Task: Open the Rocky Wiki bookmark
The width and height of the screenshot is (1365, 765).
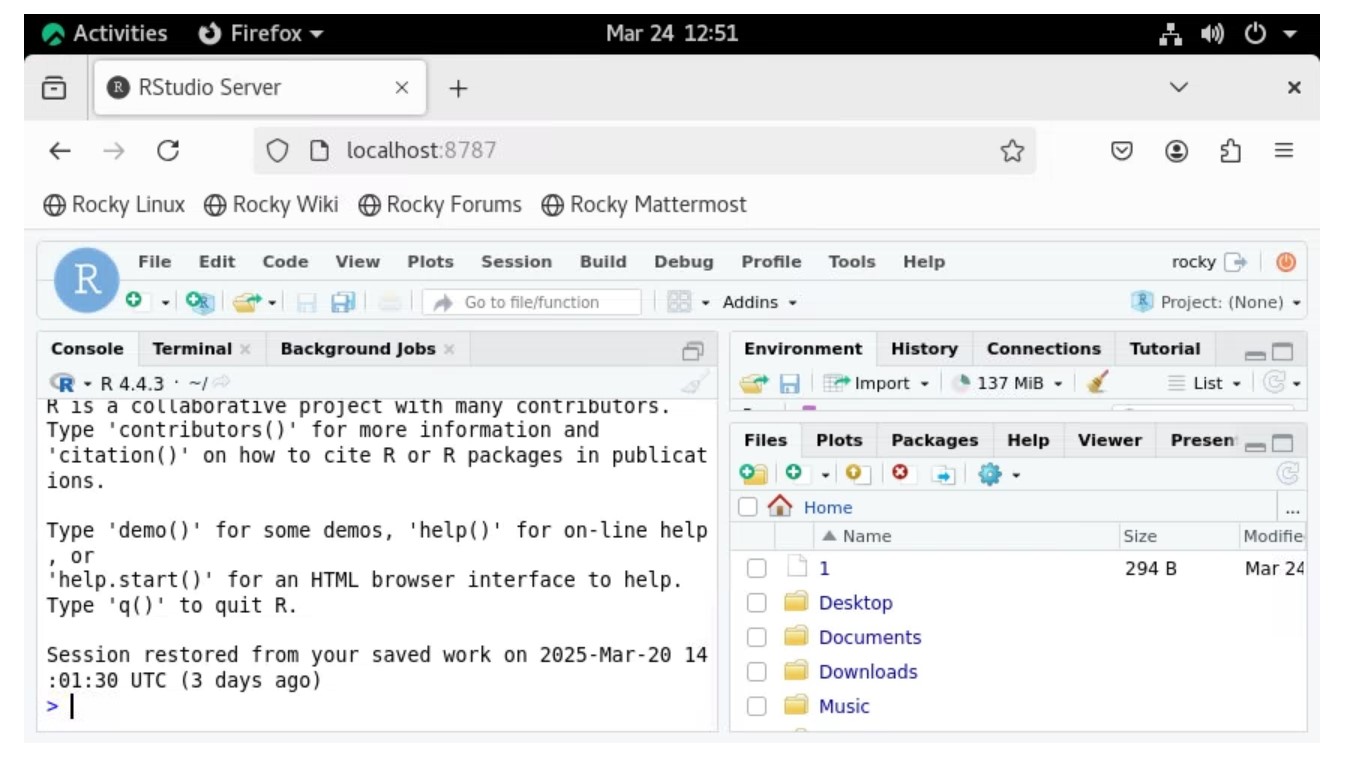Action: (271, 205)
